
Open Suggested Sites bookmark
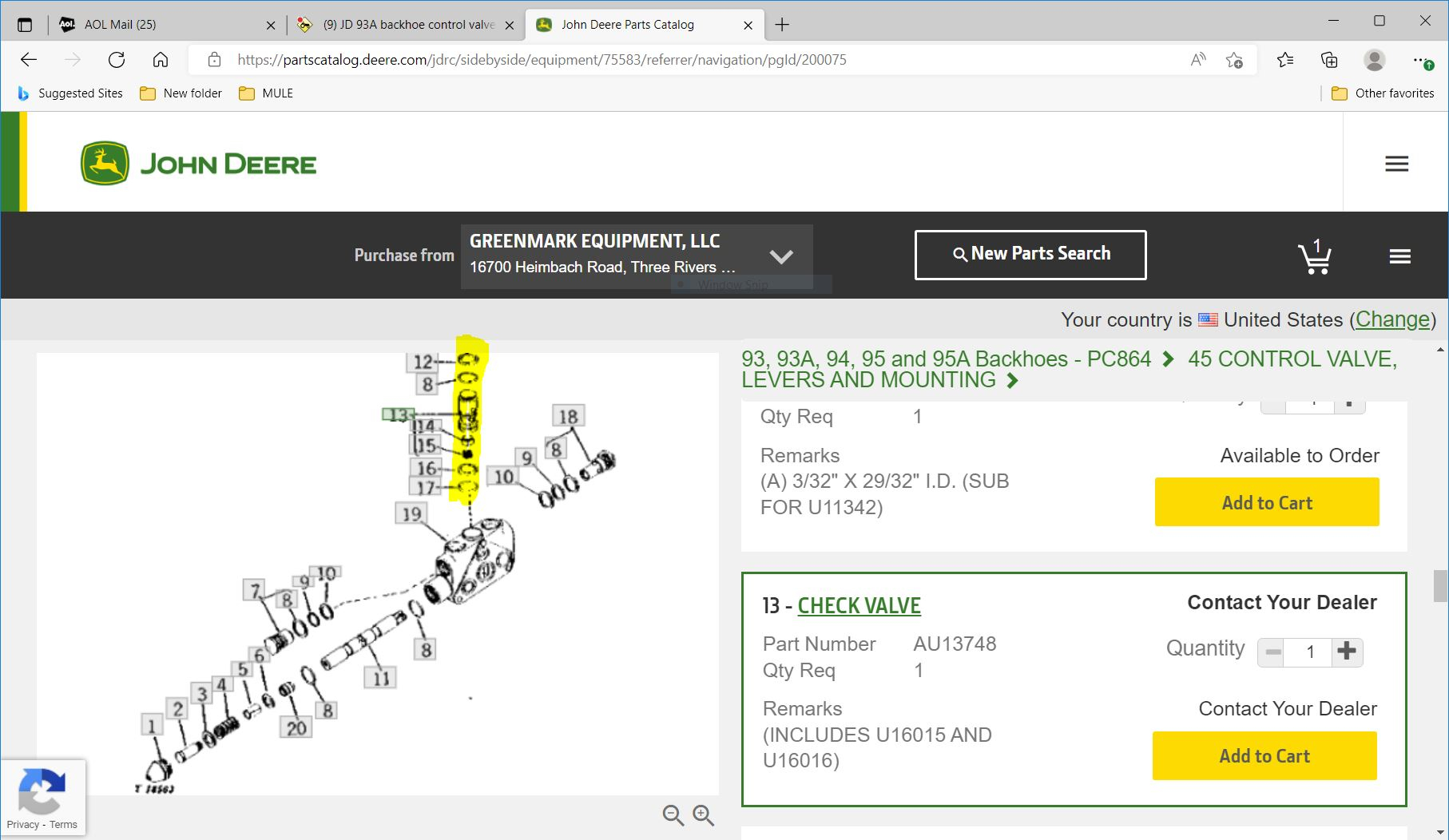click(x=70, y=93)
